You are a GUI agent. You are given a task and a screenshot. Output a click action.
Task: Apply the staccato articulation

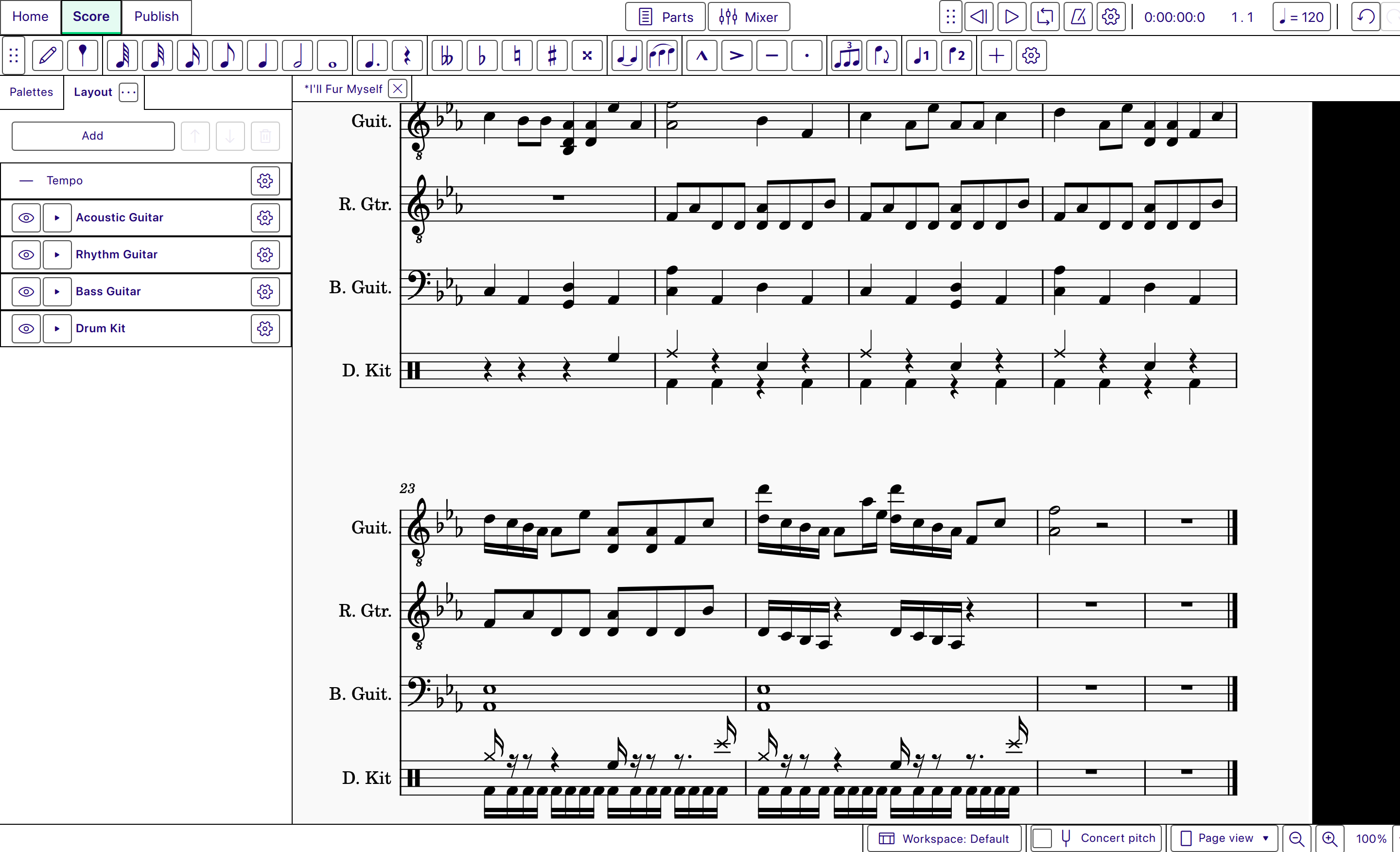806,55
